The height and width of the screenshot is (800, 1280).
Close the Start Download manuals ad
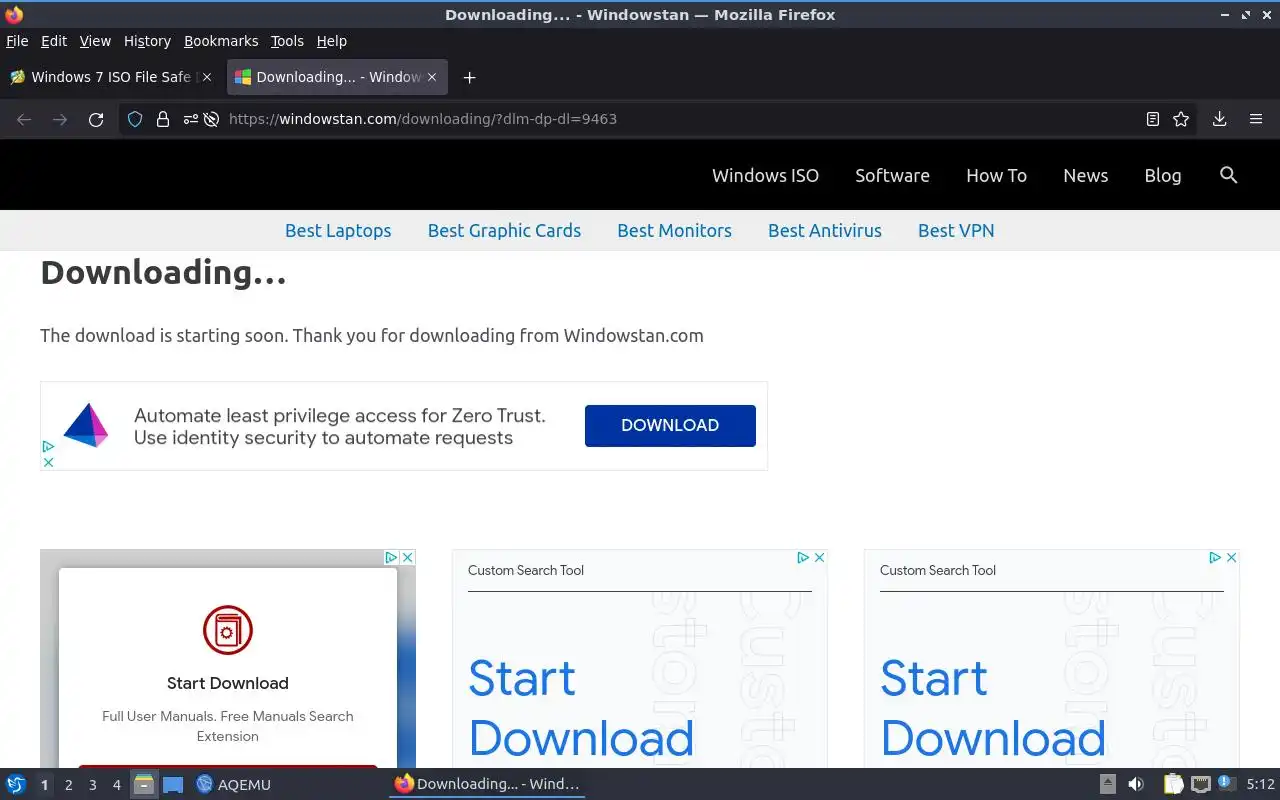tap(407, 557)
